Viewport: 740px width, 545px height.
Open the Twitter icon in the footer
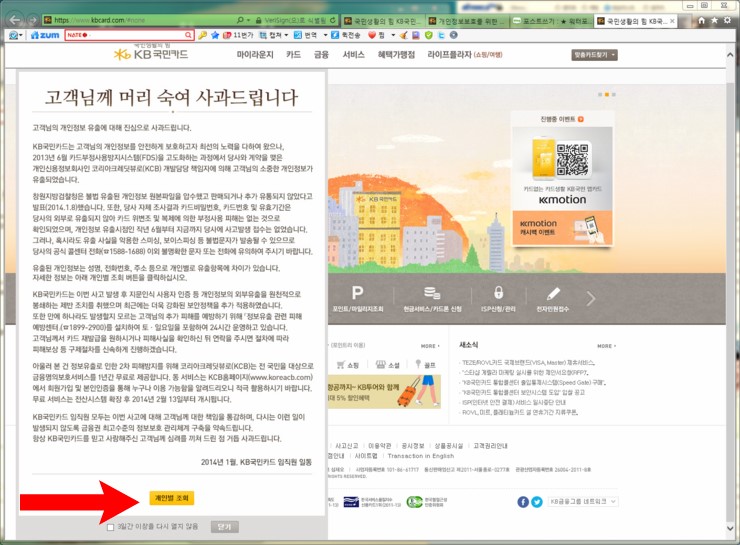click(x=537, y=502)
